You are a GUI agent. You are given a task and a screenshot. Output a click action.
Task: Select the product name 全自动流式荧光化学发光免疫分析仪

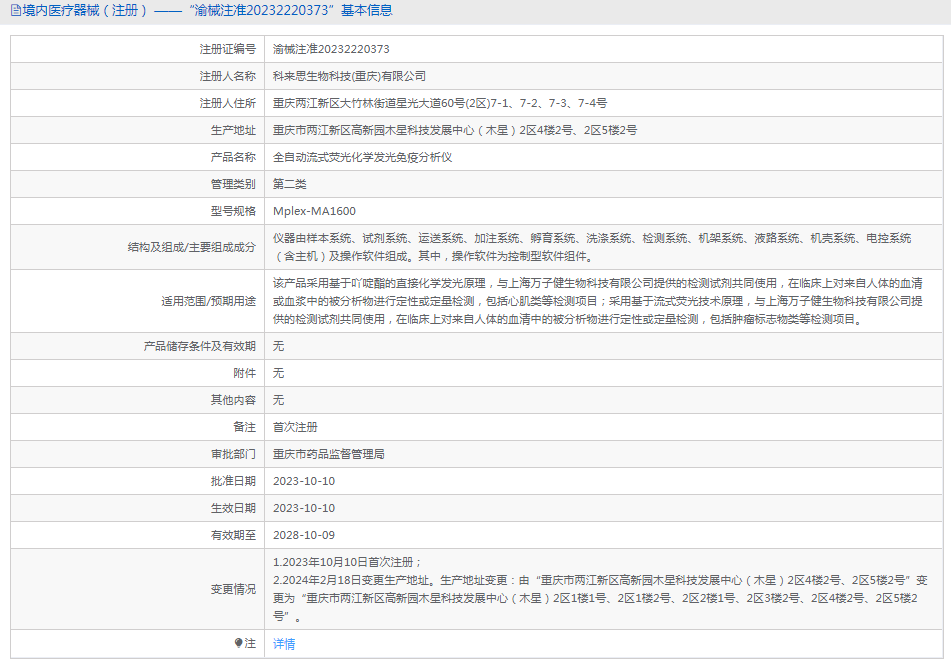[363, 157]
